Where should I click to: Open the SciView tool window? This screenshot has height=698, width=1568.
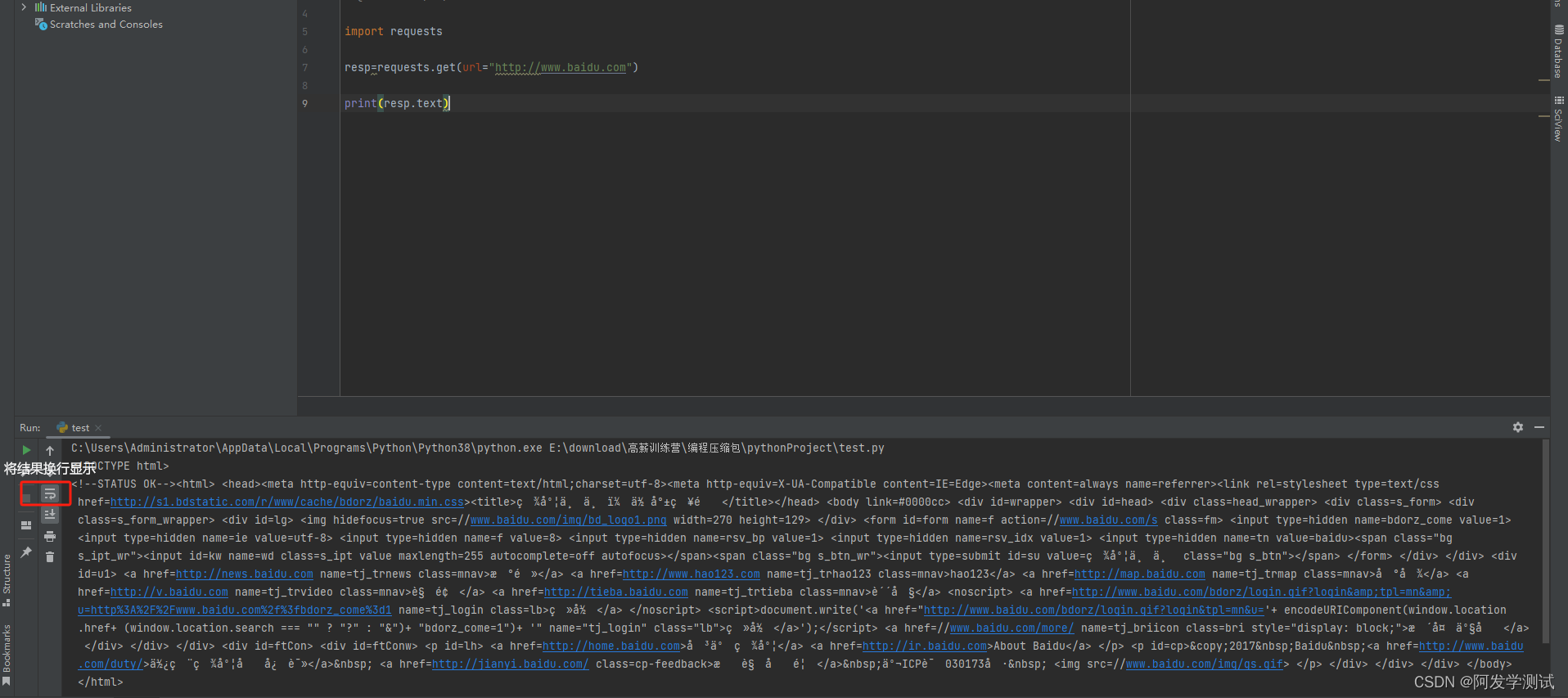(1558, 119)
